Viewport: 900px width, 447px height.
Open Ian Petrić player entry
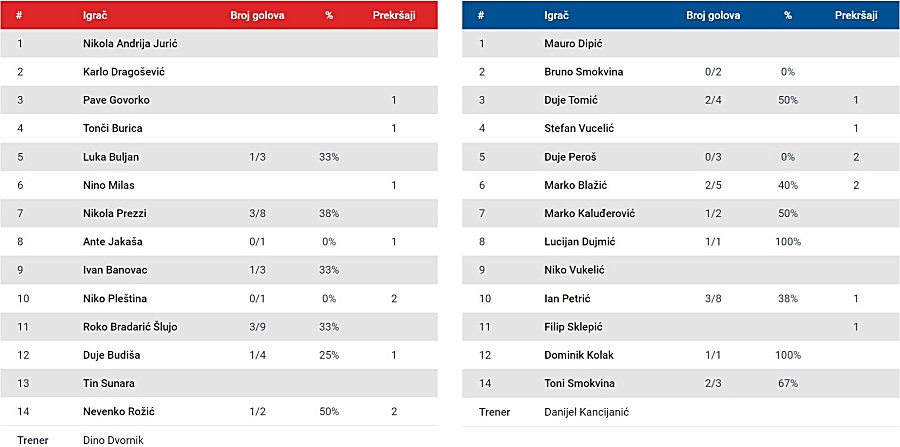(567, 298)
